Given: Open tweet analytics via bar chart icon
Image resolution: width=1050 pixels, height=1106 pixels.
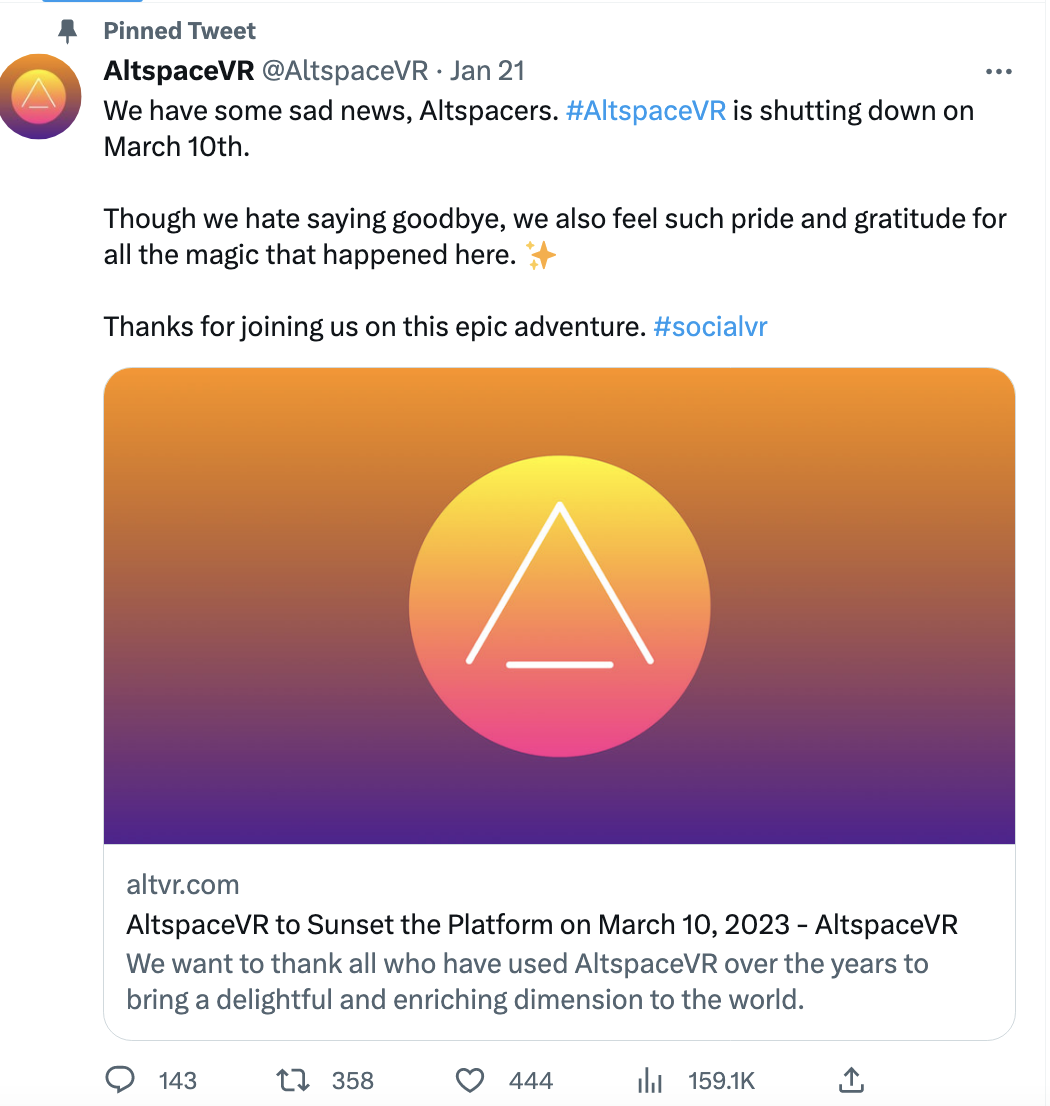Looking at the screenshot, I should click(x=650, y=1080).
